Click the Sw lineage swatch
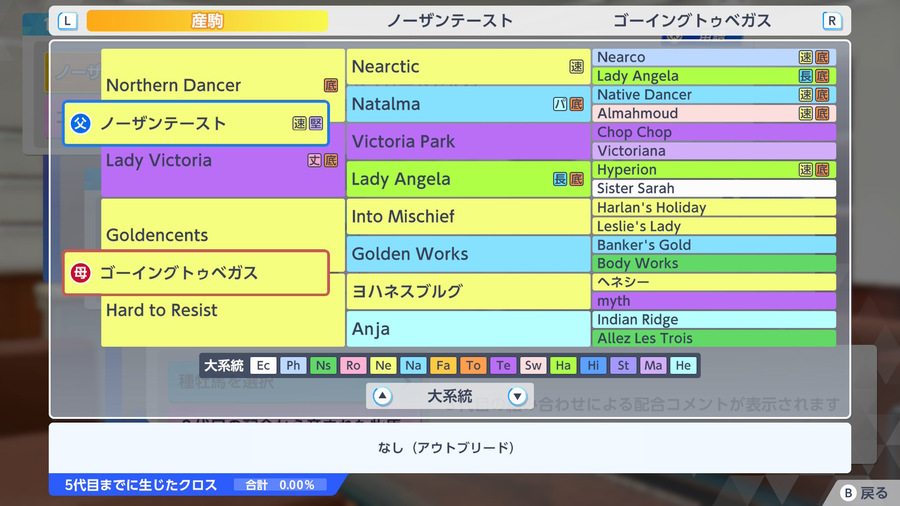 (533, 365)
